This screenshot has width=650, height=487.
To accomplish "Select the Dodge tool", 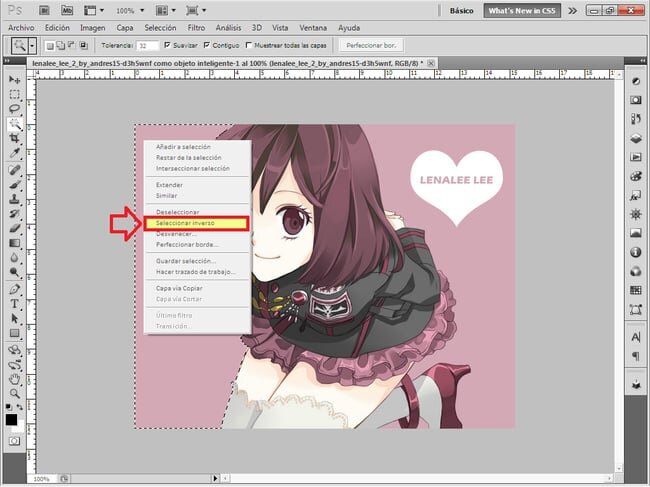I will tap(15, 272).
